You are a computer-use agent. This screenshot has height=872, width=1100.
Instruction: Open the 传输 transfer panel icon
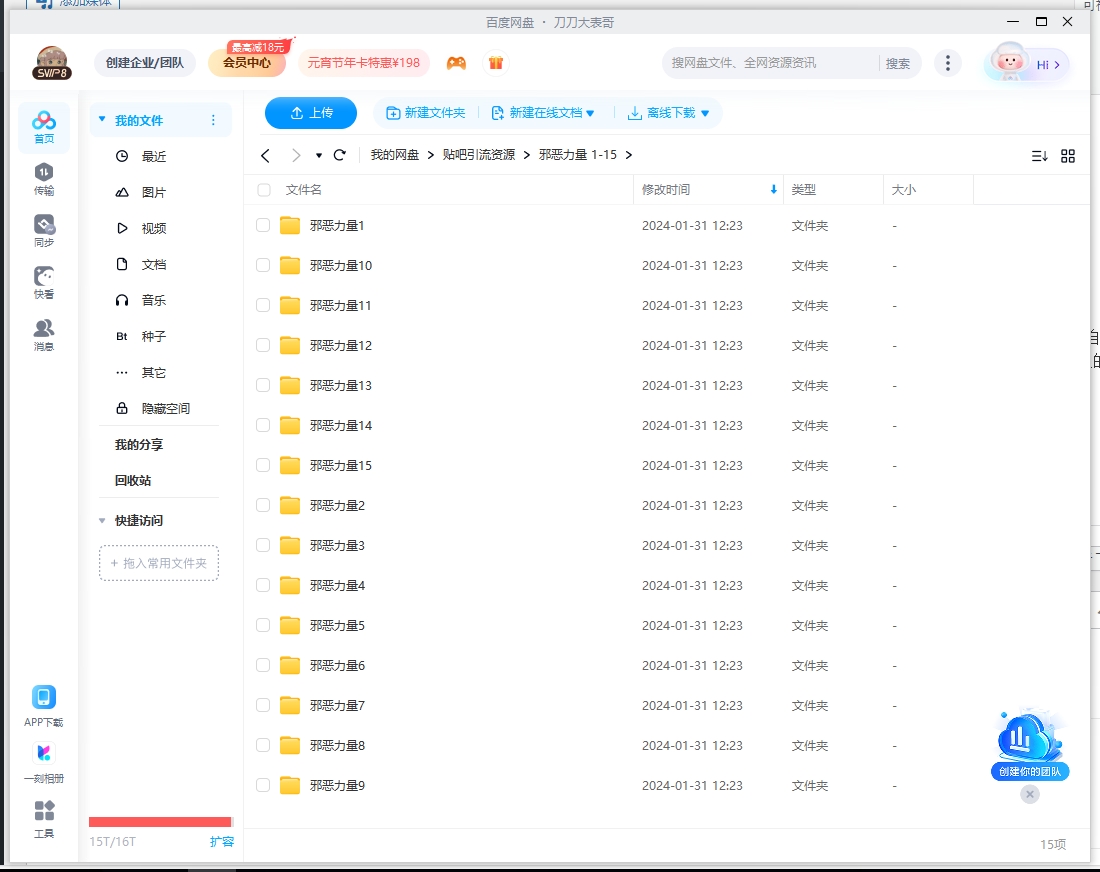point(44,180)
